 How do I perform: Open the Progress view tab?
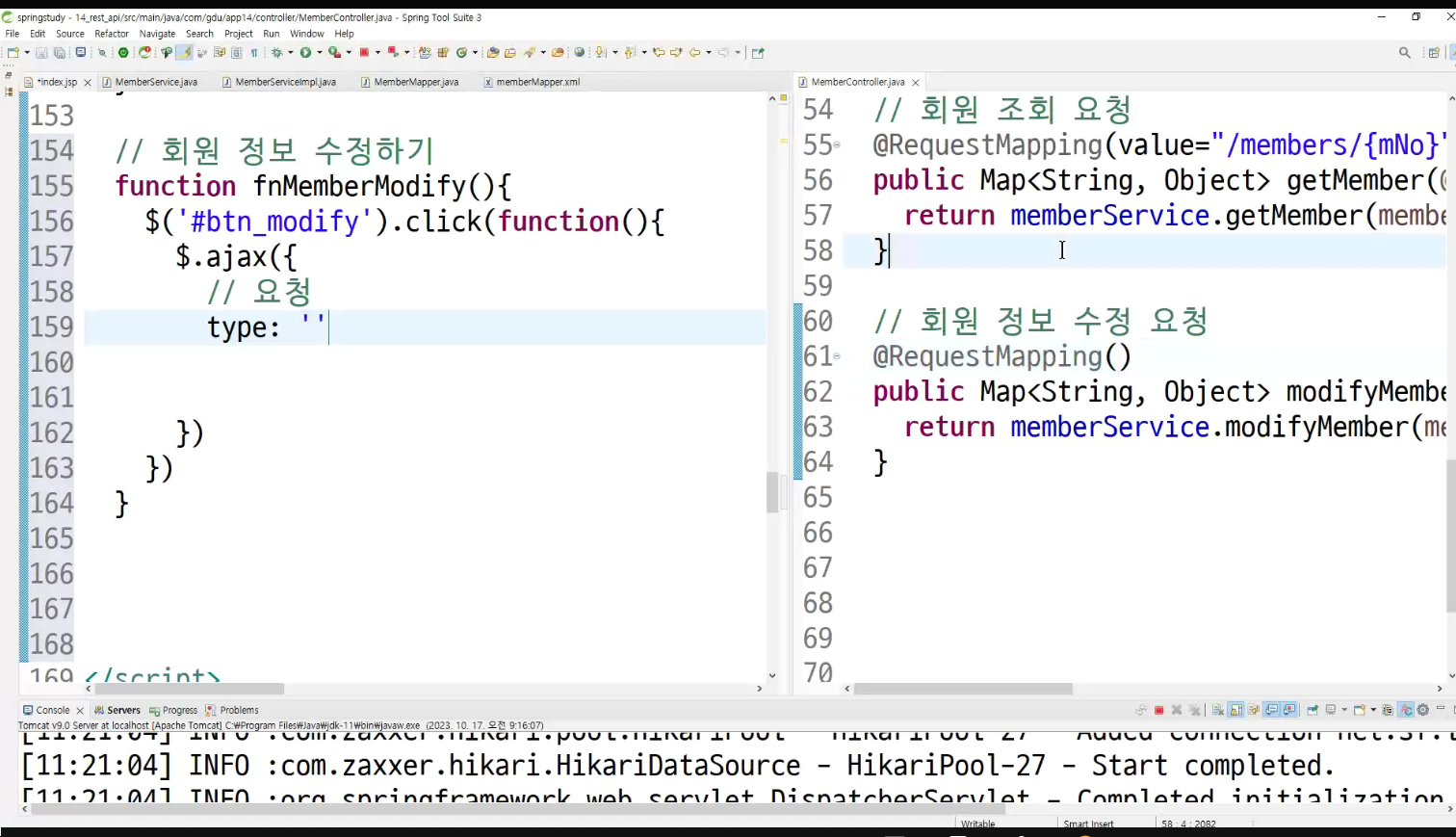[x=173, y=710]
